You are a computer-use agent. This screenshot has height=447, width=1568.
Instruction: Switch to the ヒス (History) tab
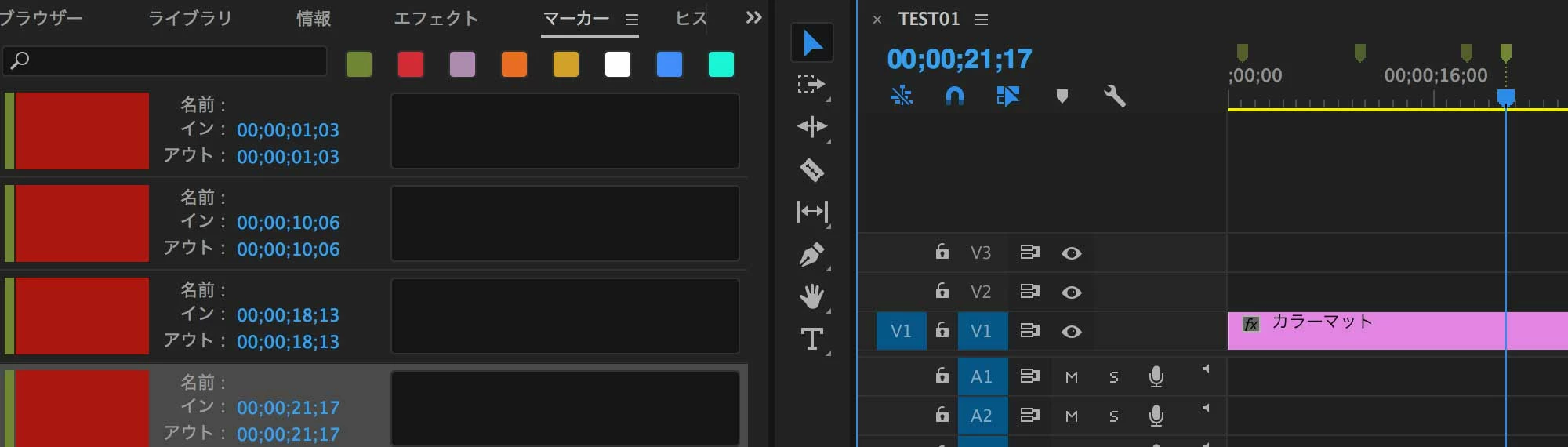click(691, 18)
